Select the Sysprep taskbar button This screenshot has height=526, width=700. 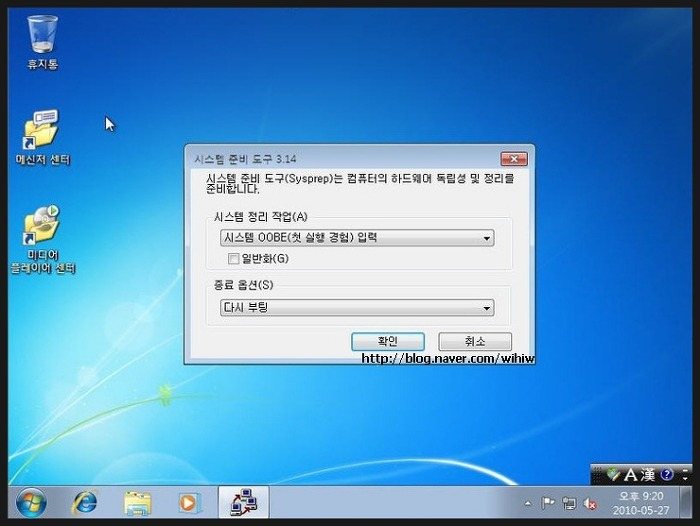coord(243,502)
